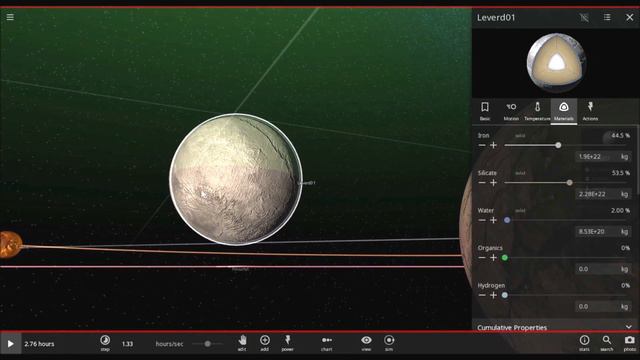Switch to the Motion tab

[x=511, y=111]
